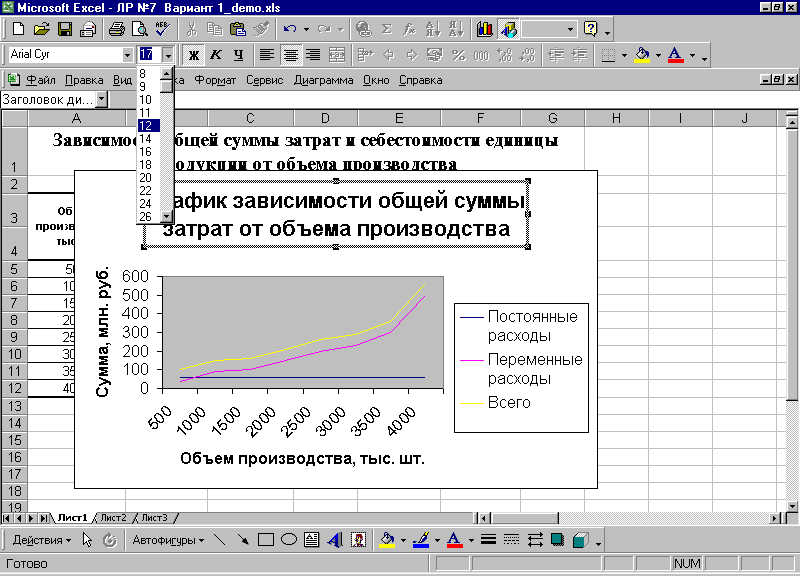800x576 pixels.
Task: Click the Name Box input field
Action: point(48,99)
